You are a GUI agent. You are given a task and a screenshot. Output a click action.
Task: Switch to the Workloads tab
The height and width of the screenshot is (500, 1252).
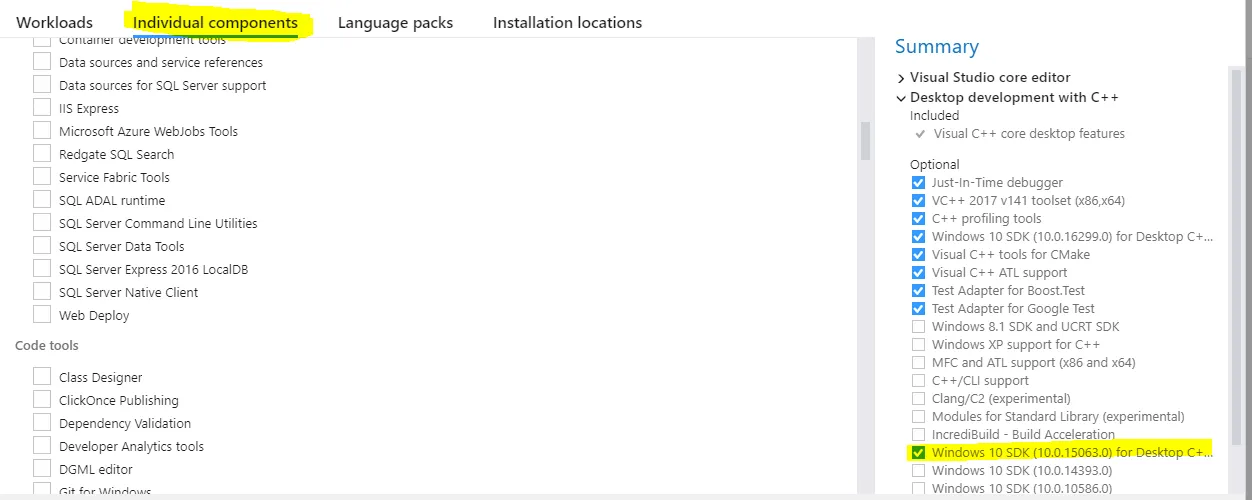[x=54, y=22]
